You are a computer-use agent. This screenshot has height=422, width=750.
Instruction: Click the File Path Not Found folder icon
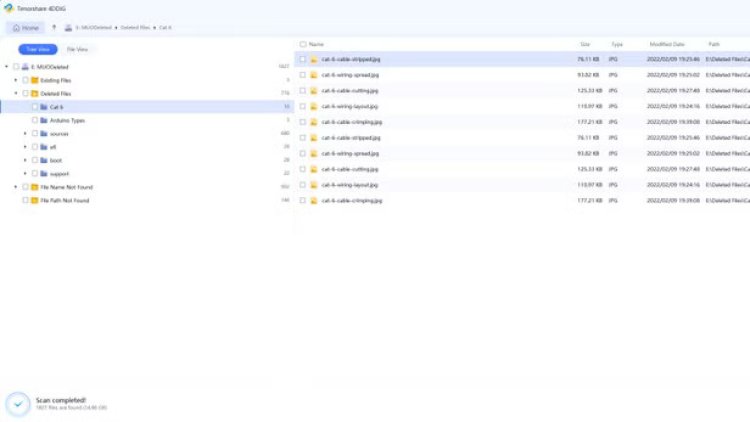tap(35, 200)
